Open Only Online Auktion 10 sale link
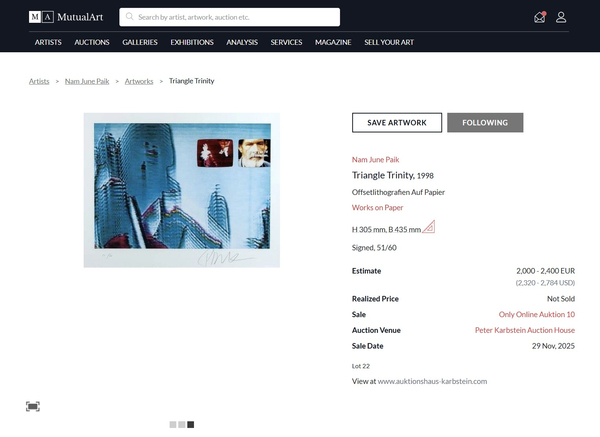This screenshot has height=437, width=600. point(536,314)
